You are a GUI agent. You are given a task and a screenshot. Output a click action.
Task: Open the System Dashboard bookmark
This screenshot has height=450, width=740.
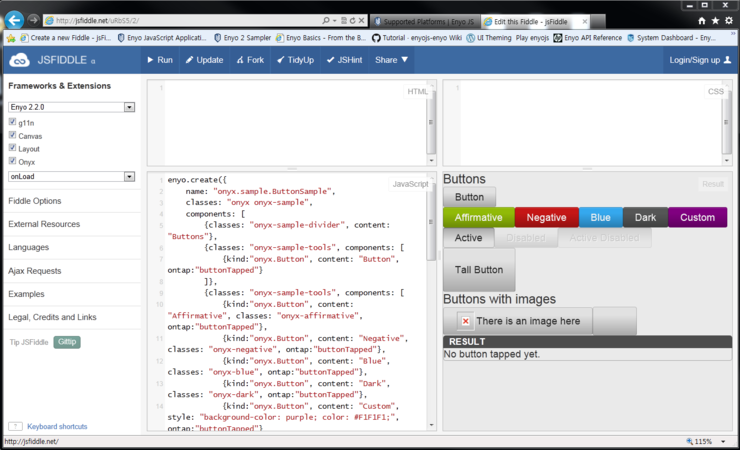[x=672, y=38]
